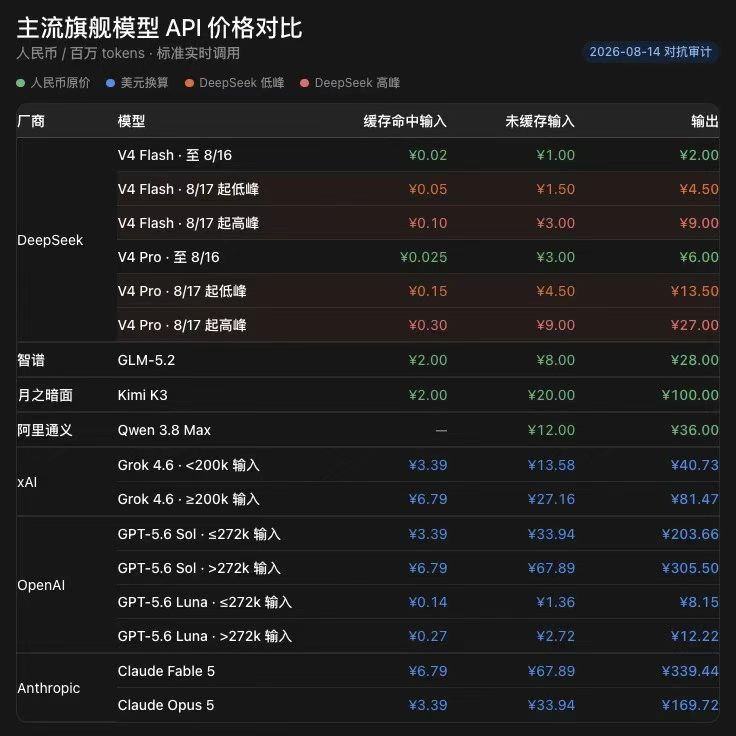Select model name V4 Flash · 8/17 起低峰

point(188,189)
